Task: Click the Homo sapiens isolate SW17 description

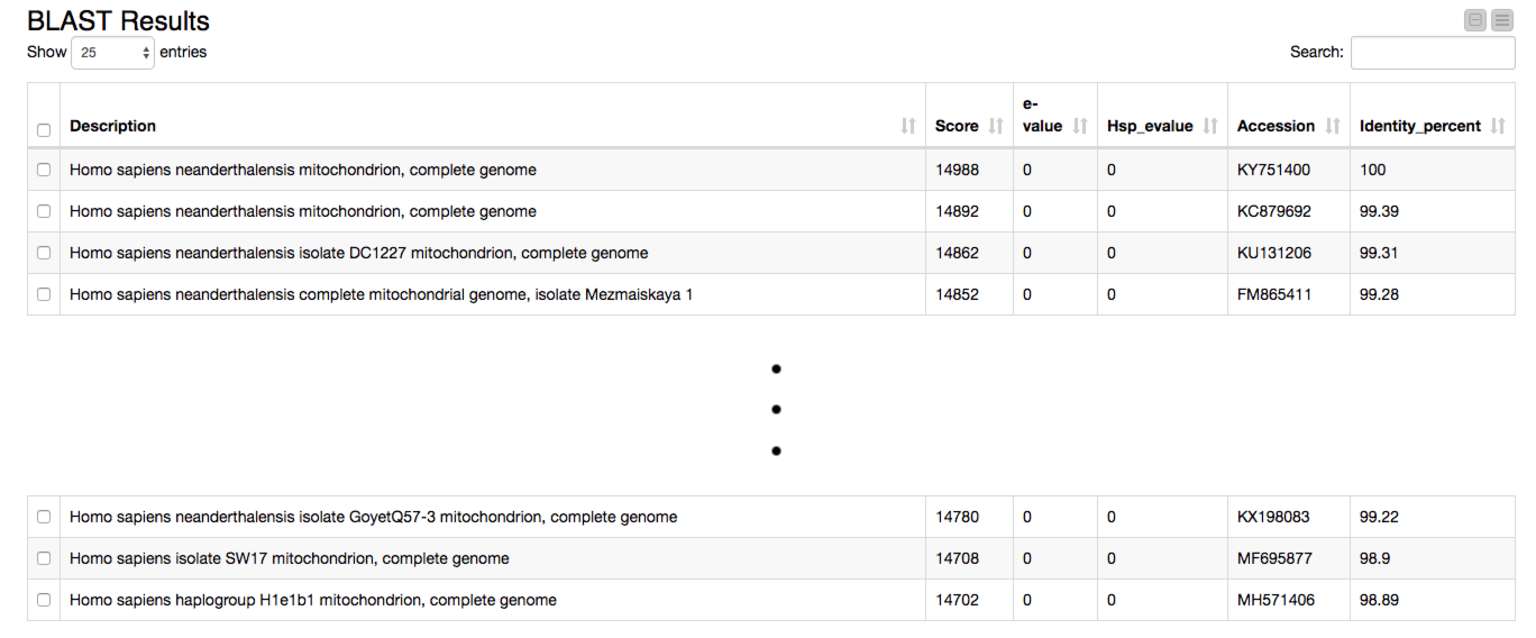Action: (289, 558)
